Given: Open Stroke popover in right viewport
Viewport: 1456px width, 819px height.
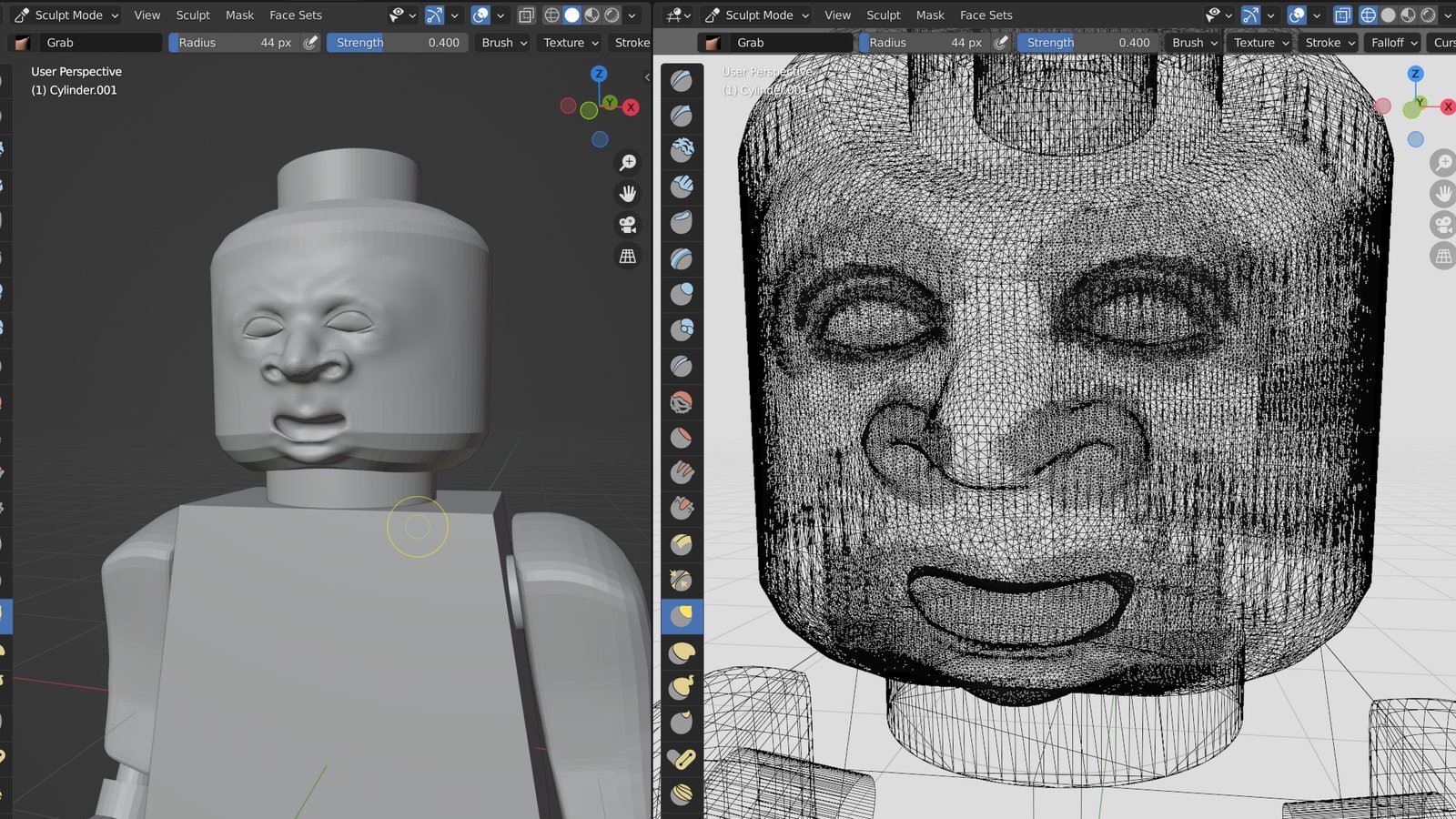Looking at the screenshot, I should [x=1330, y=43].
